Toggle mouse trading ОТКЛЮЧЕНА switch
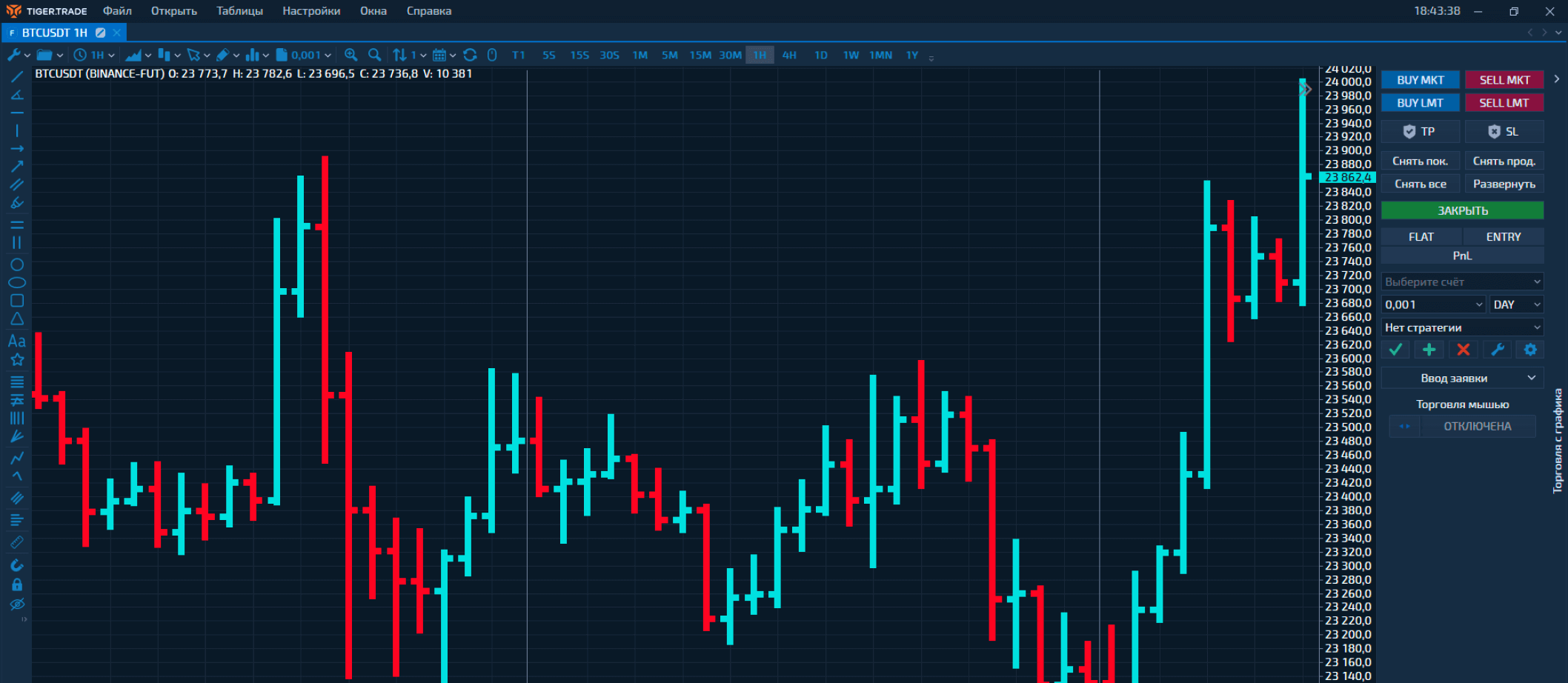Image resolution: width=1568 pixels, height=683 pixels. (1462, 427)
